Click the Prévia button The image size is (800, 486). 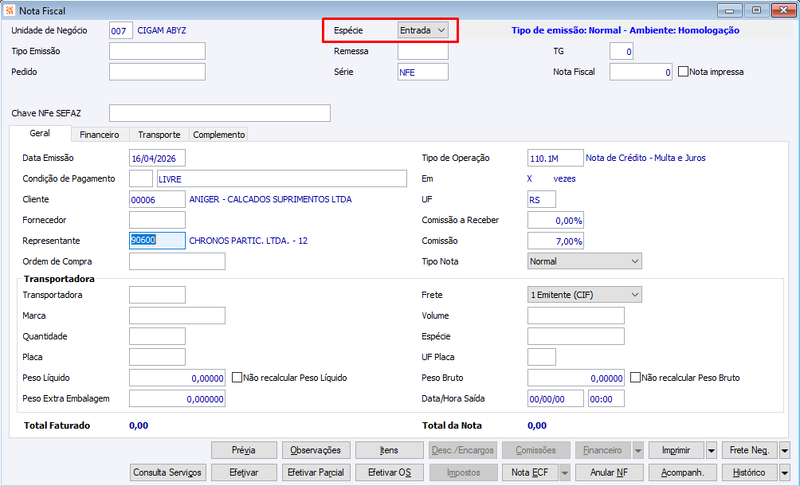click(x=244, y=450)
